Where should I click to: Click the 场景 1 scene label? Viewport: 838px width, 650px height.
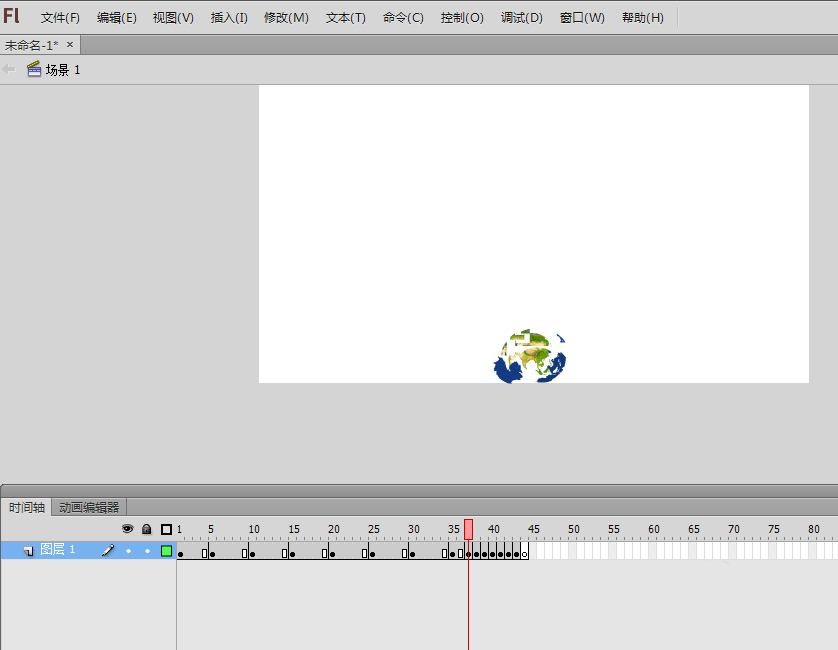[x=63, y=70]
